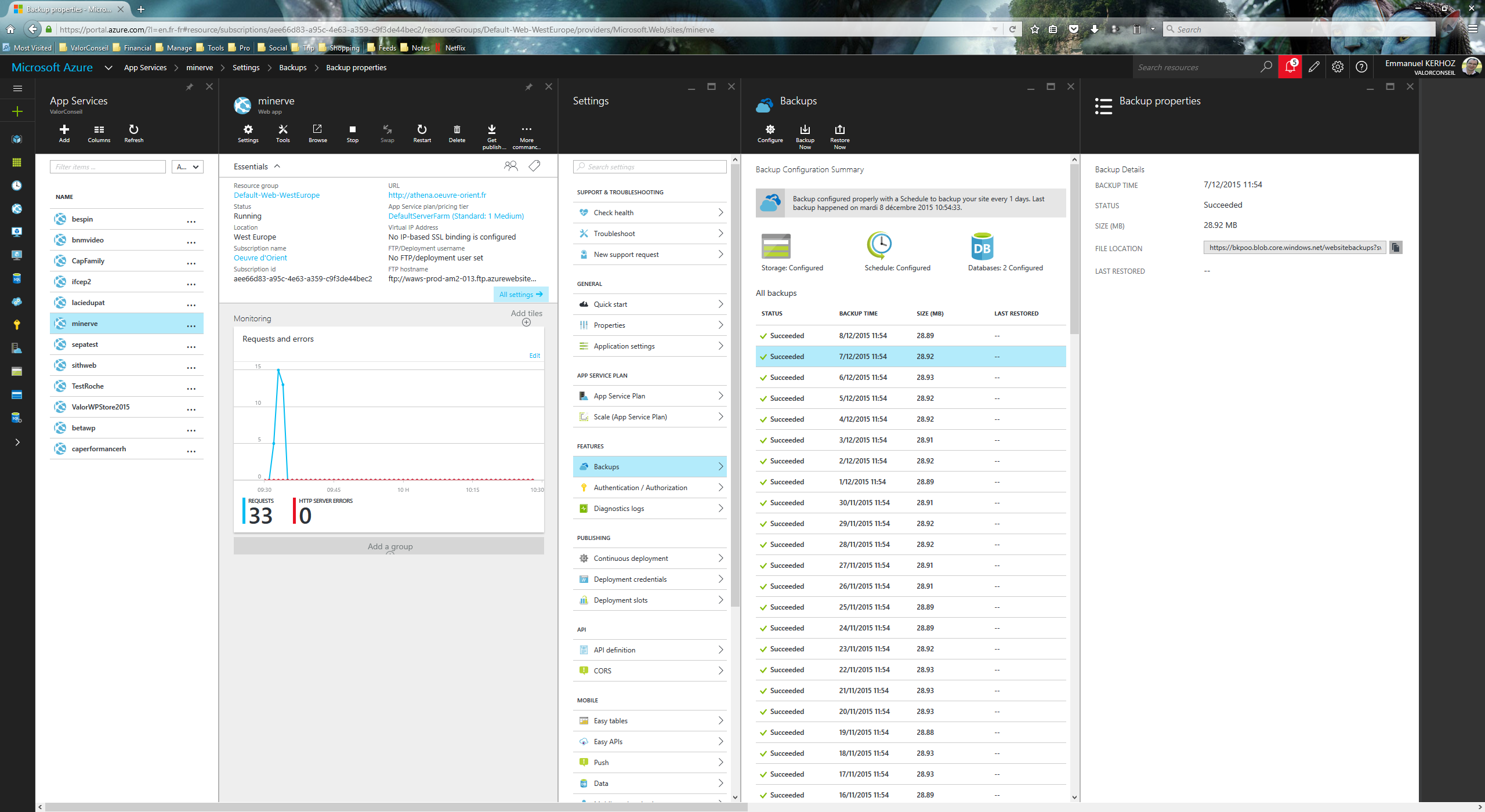The width and height of the screenshot is (1485, 812).
Task: Select the ValorWPStore2015 web app
Action: point(126,407)
